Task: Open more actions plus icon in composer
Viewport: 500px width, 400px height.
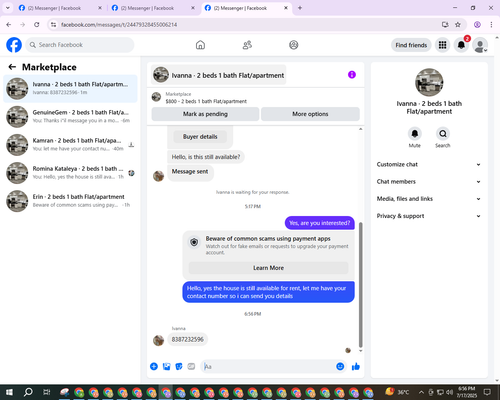Action: point(154,367)
